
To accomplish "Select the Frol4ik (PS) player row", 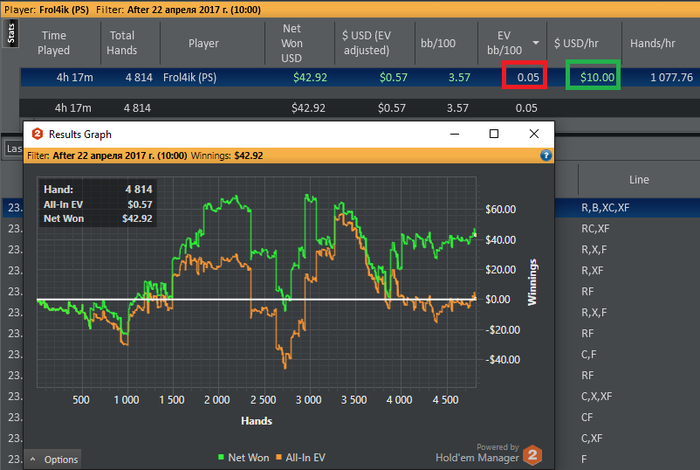I will click(x=360, y=77).
